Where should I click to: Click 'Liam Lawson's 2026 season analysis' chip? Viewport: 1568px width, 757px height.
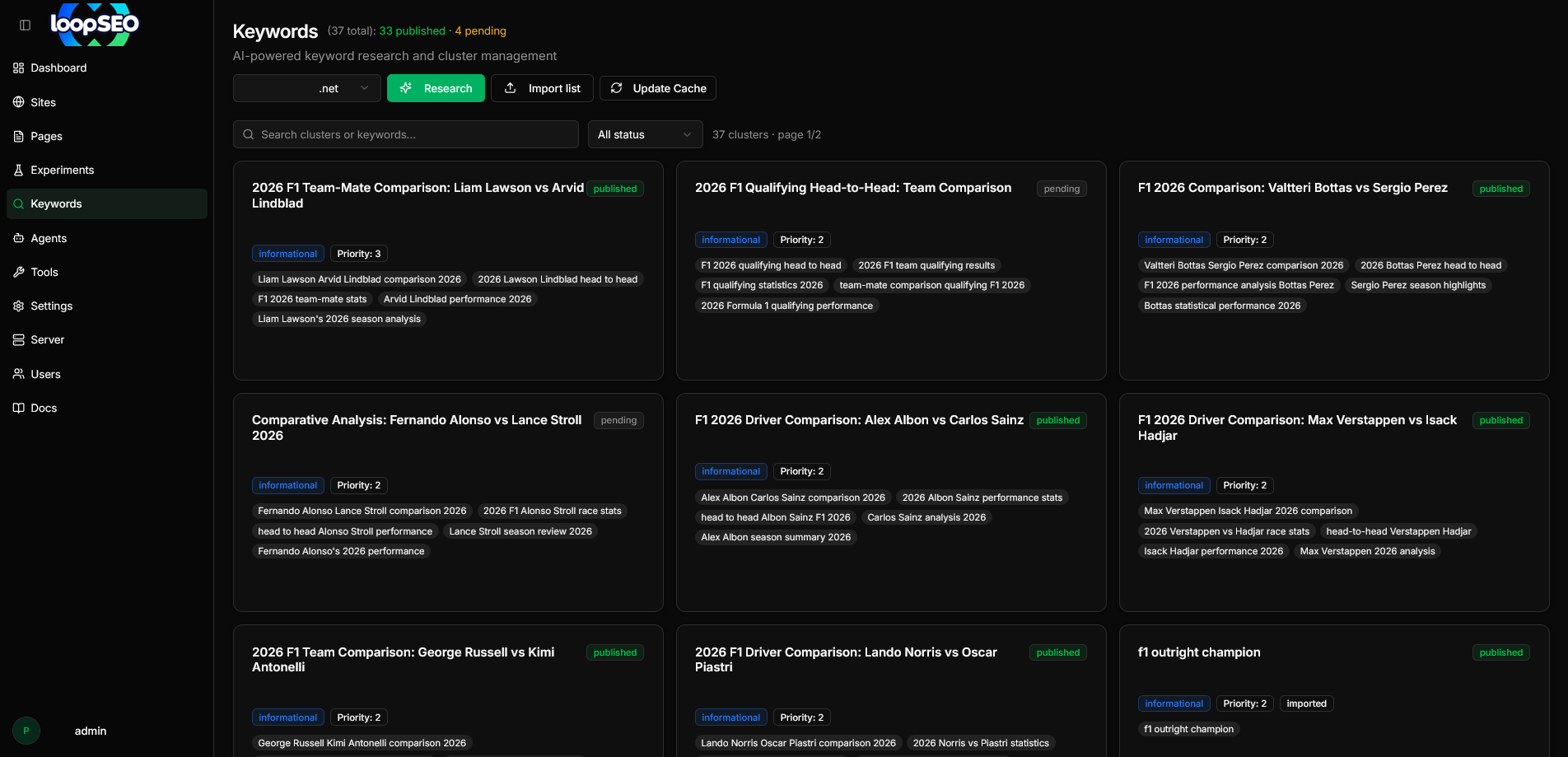[x=339, y=319]
